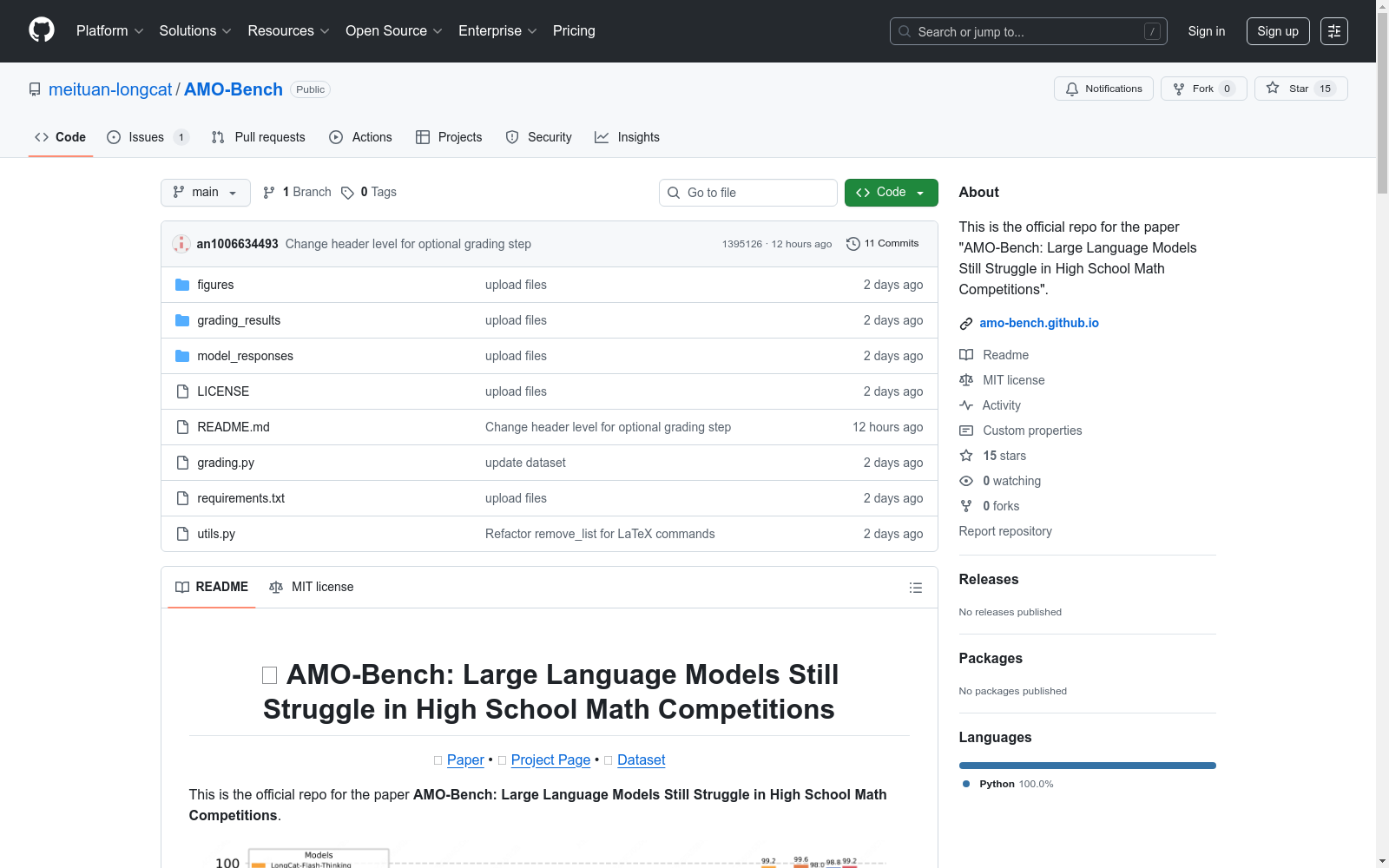Click the LICENSE file icon
The image size is (1389, 868).
coord(182,391)
